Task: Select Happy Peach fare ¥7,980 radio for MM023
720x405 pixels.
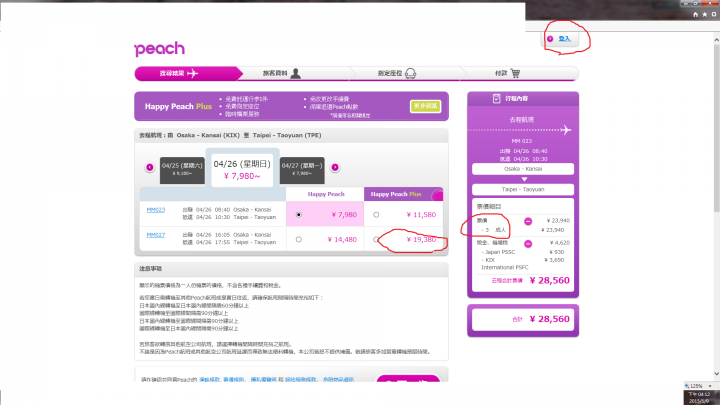Action: (299, 214)
